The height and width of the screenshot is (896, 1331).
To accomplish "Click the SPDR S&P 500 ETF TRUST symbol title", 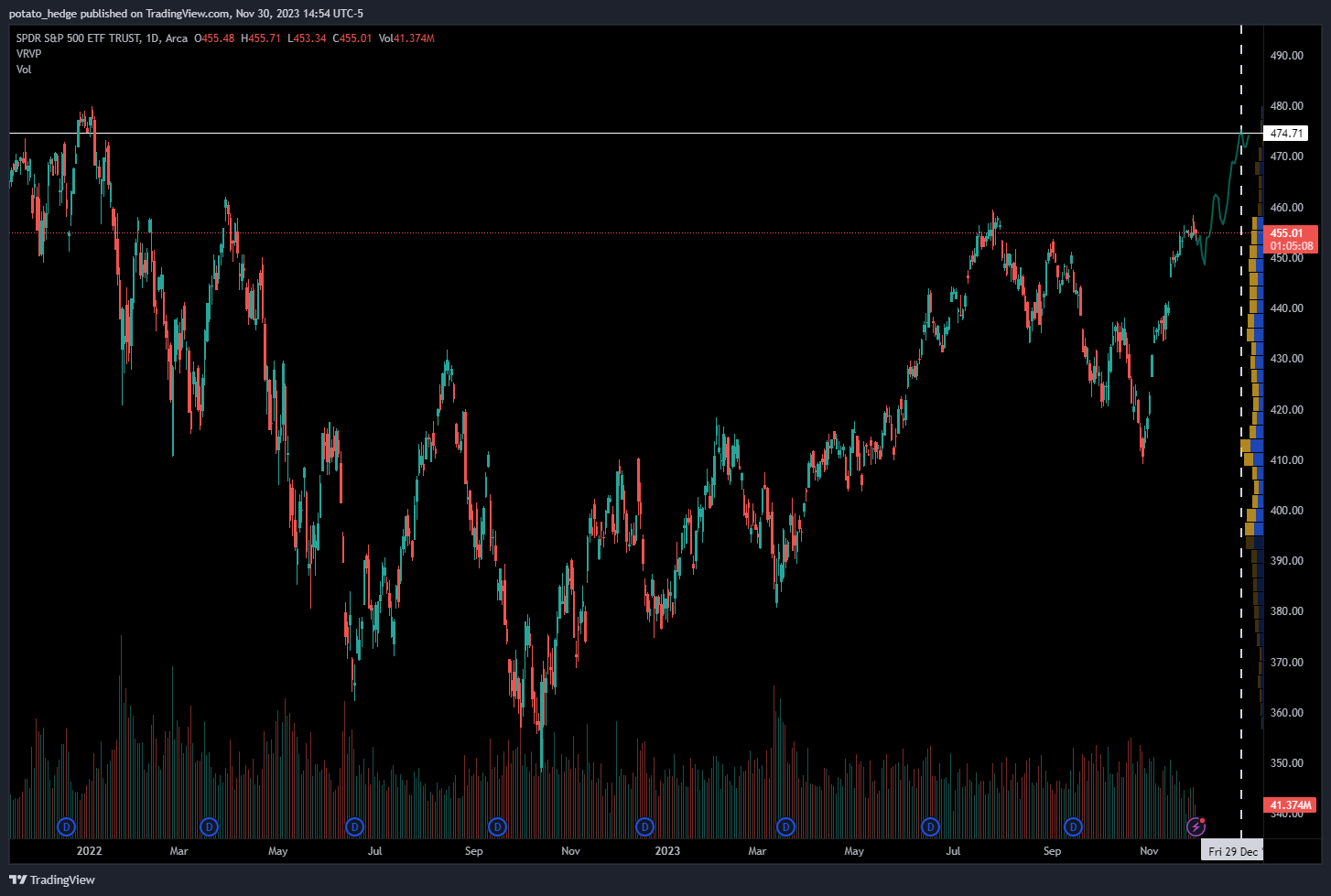I will [x=79, y=38].
